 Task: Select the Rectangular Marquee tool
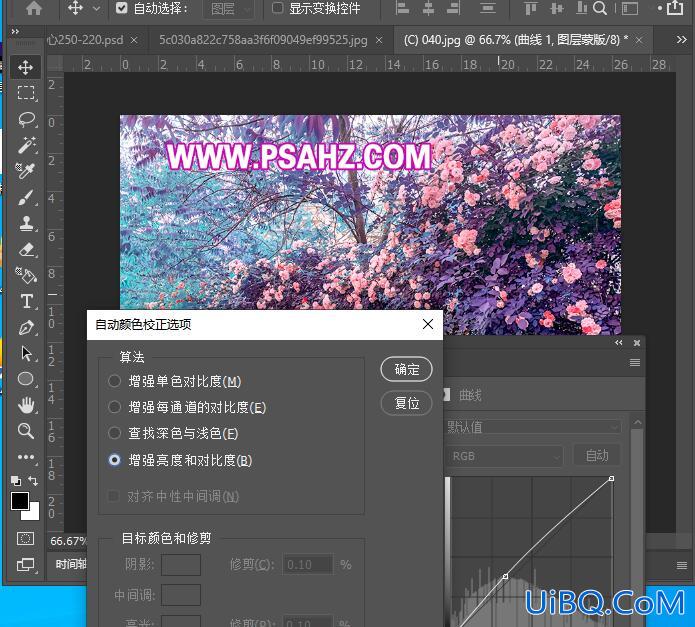pos(26,93)
